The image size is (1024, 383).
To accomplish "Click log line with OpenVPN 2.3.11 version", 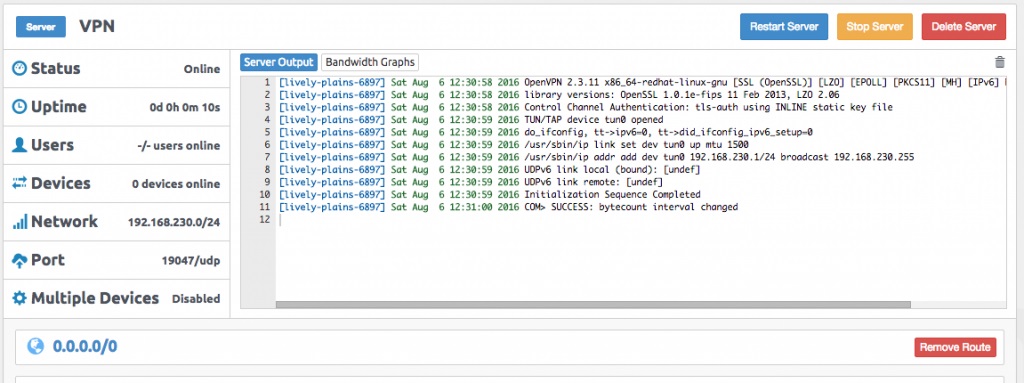I will click(643, 82).
